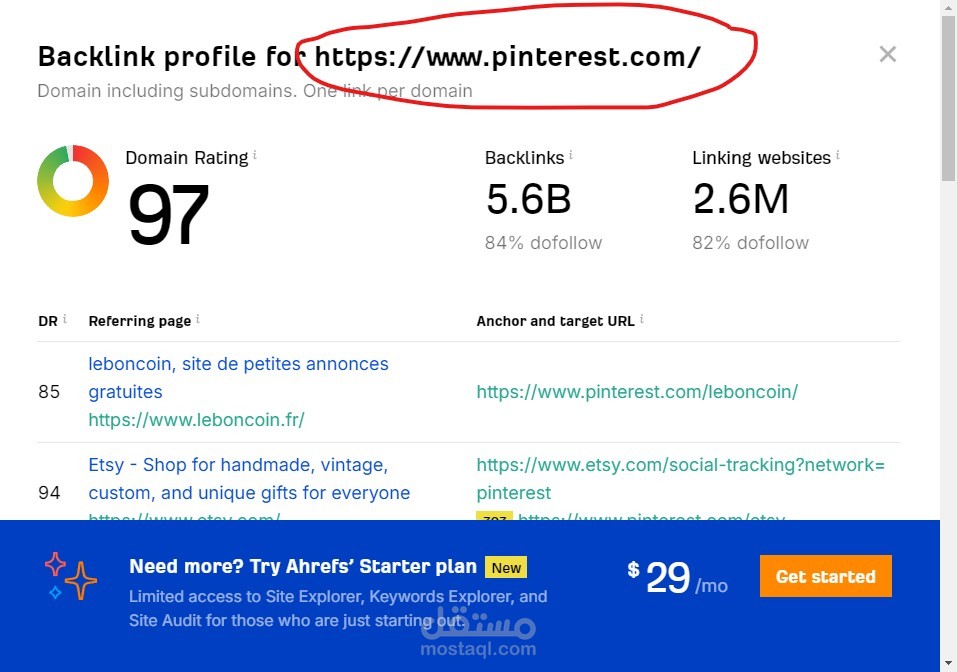Click the info icon beside Domain Rating

255,156
